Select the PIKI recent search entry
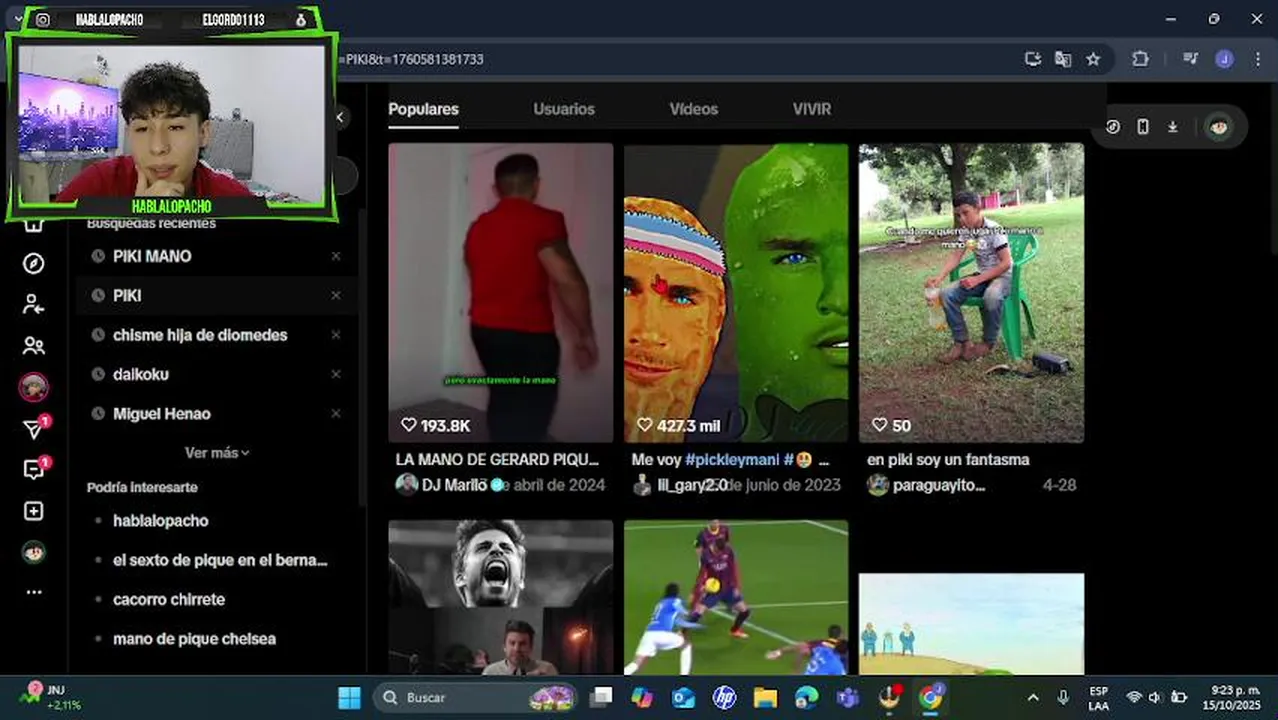Image resolution: width=1278 pixels, height=720 pixels. tap(127, 295)
